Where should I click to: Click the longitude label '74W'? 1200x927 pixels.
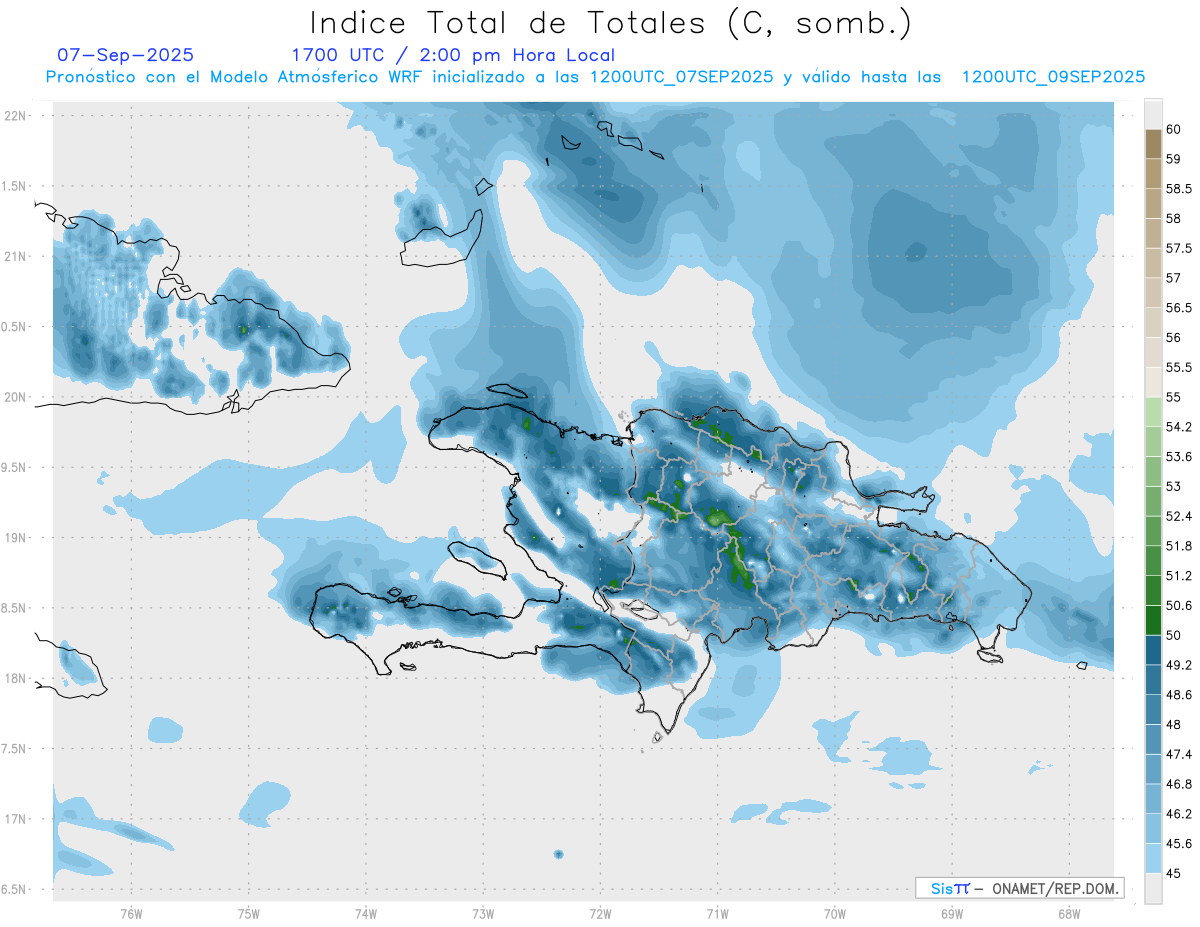[366, 914]
